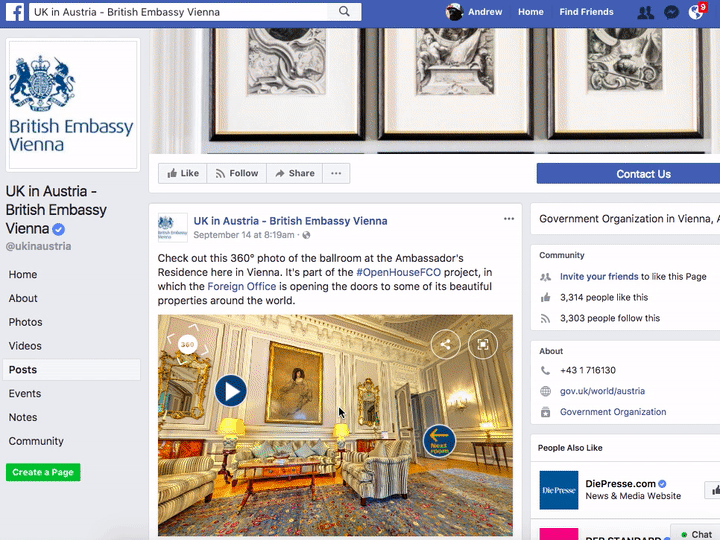Click the invite friends people icon

pos(546,276)
